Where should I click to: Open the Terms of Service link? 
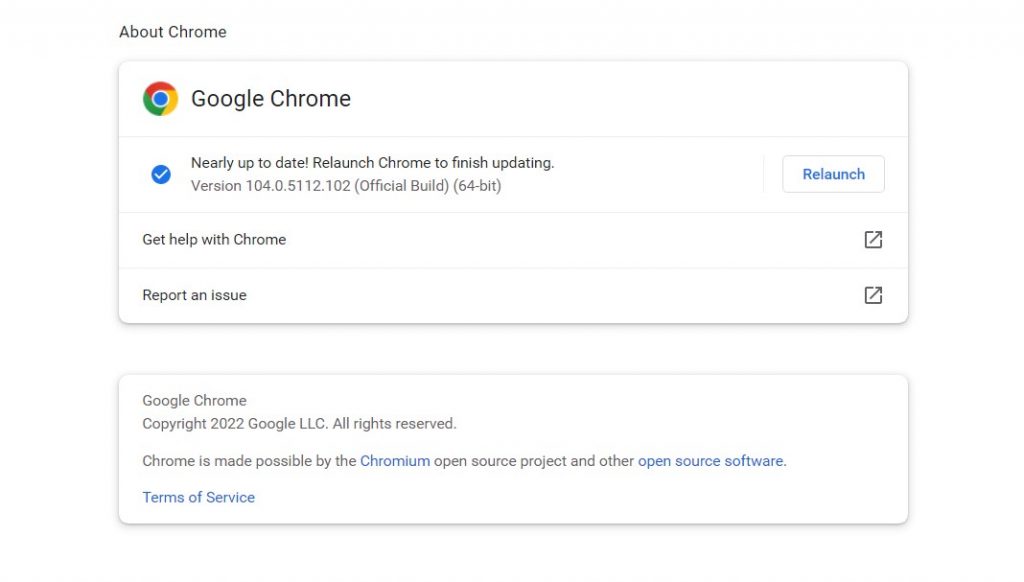coord(199,497)
